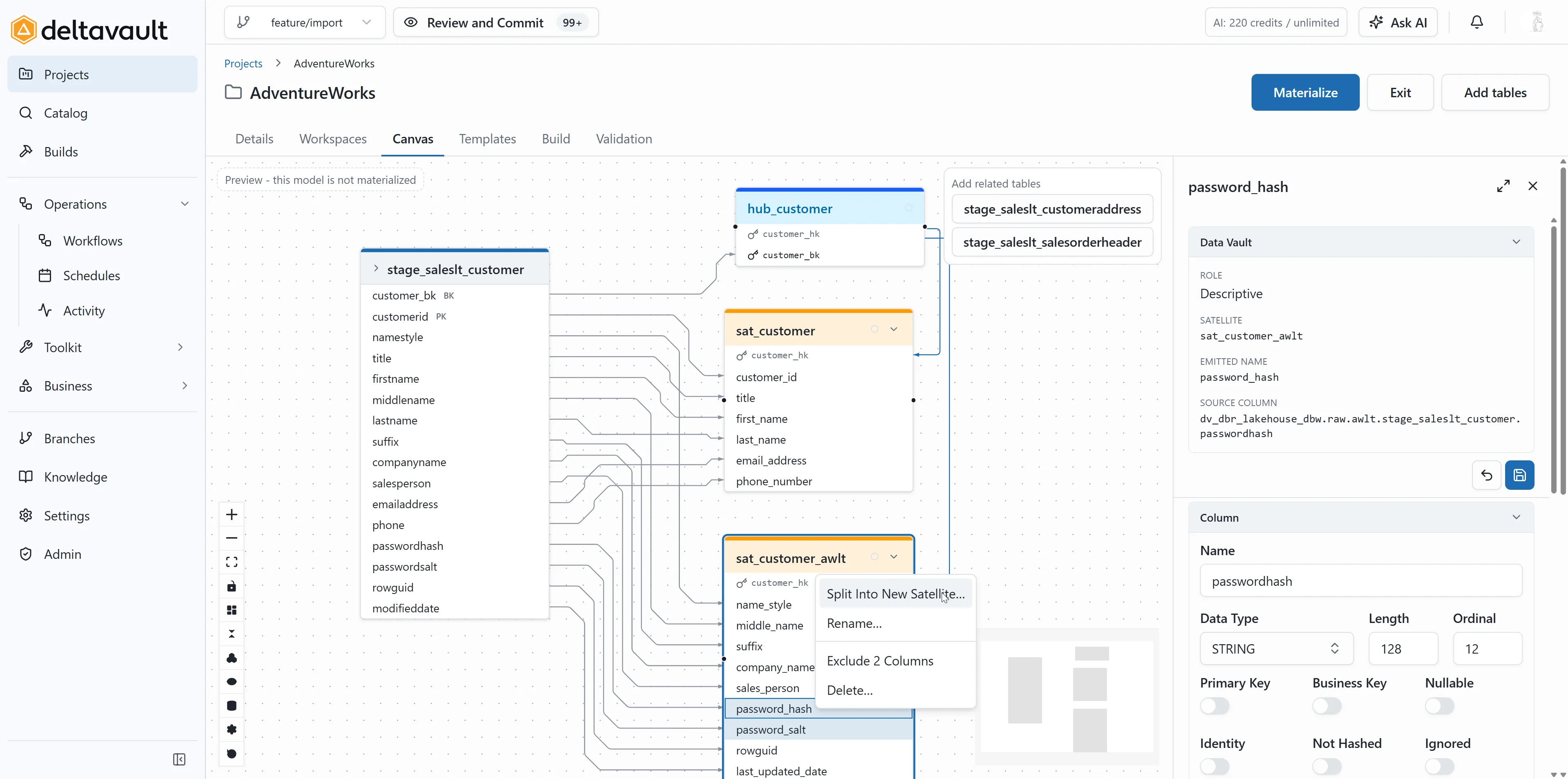The height and width of the screenshot is (779, 1568).
Task: Click the Materialize button
Action: click(x=1305, y=93)
